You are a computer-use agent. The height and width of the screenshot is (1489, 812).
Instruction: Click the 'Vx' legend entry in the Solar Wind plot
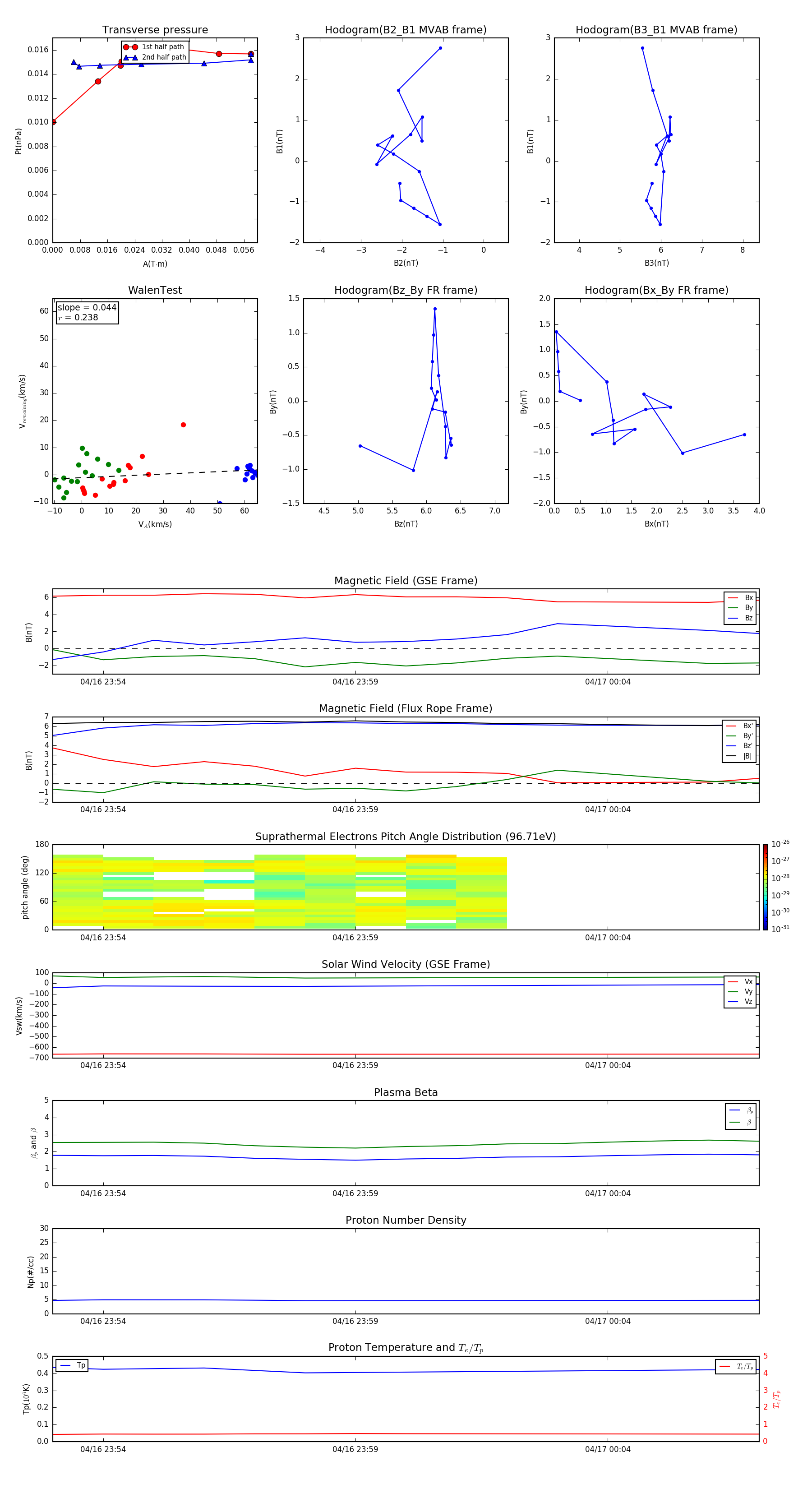tap(741, 981)
